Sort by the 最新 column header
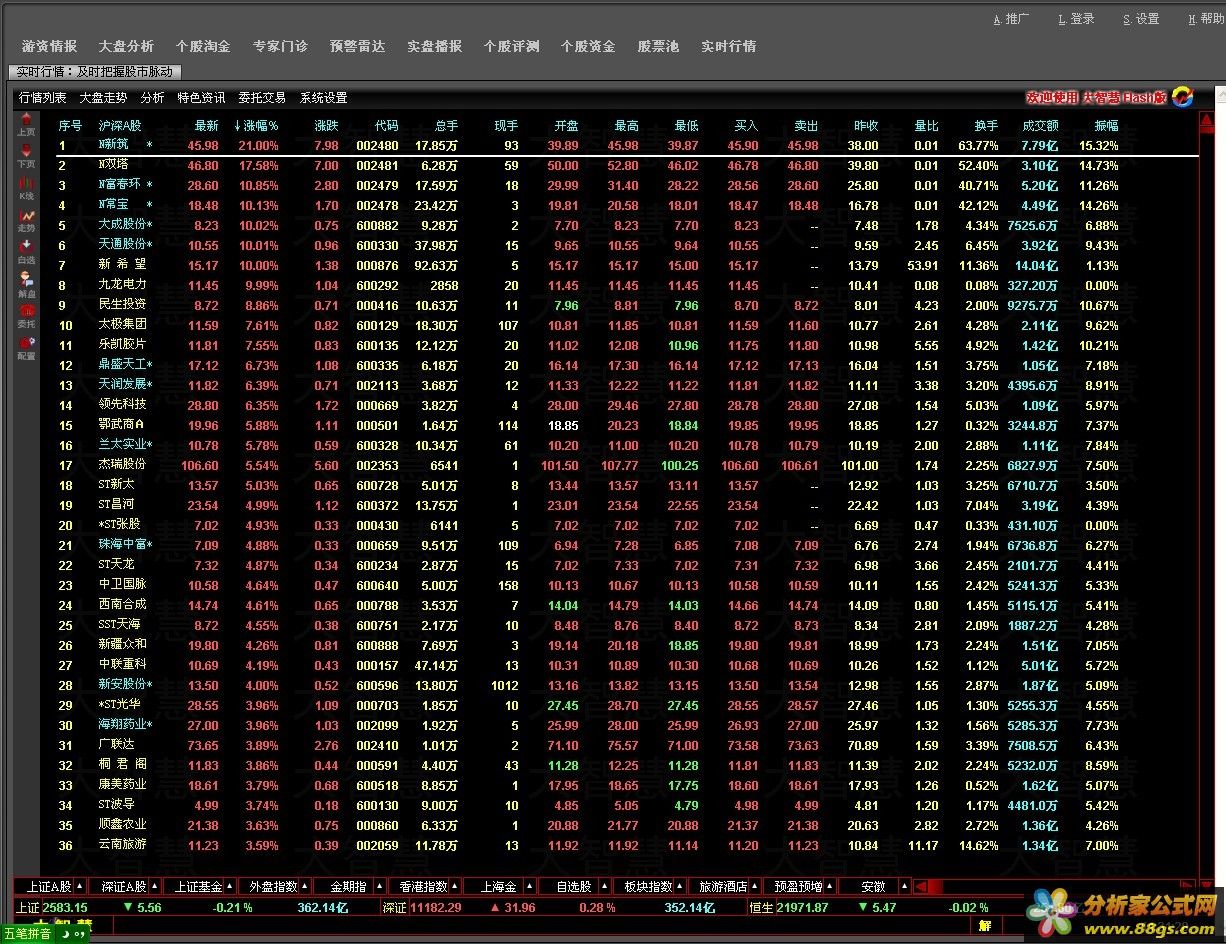 pyautogui.click(x=206, y=126)
